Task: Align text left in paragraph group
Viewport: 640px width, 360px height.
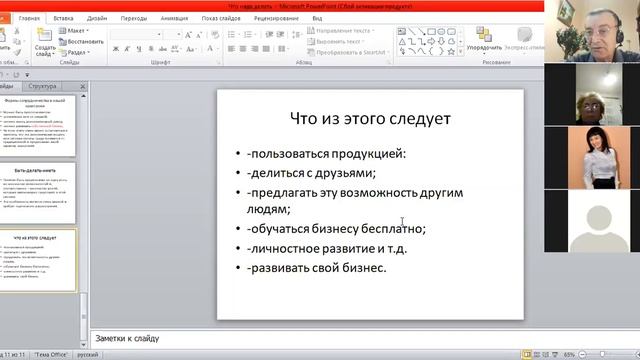Action: pos(231,49)
